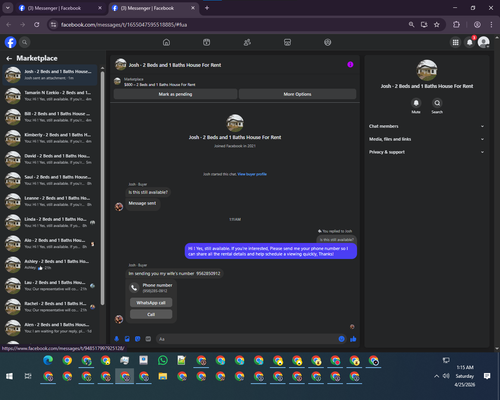The height and width of the screenshot is (400, 500).
Task: Open Microsoft Edge from the taskbar
Action: coord(48,360)
